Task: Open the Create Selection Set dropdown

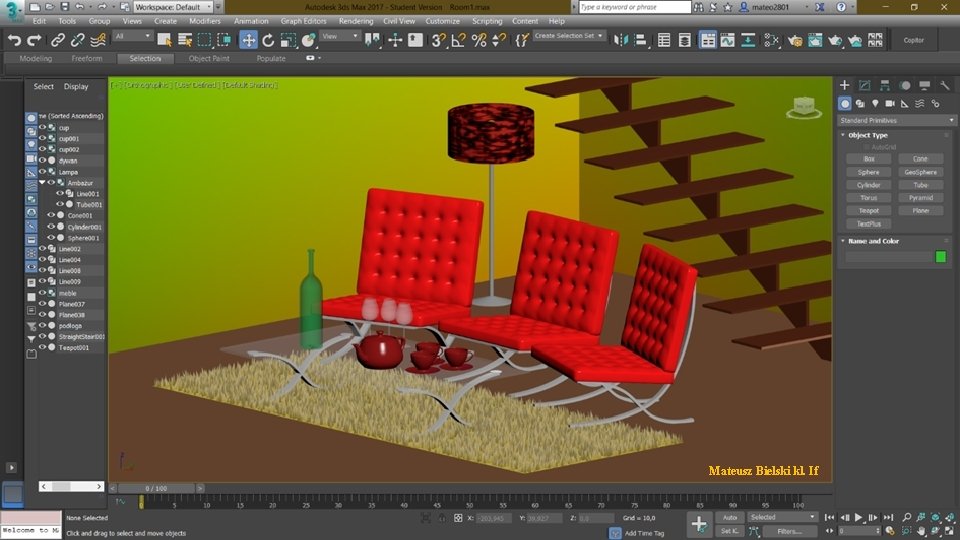Action: click(569, 36)
